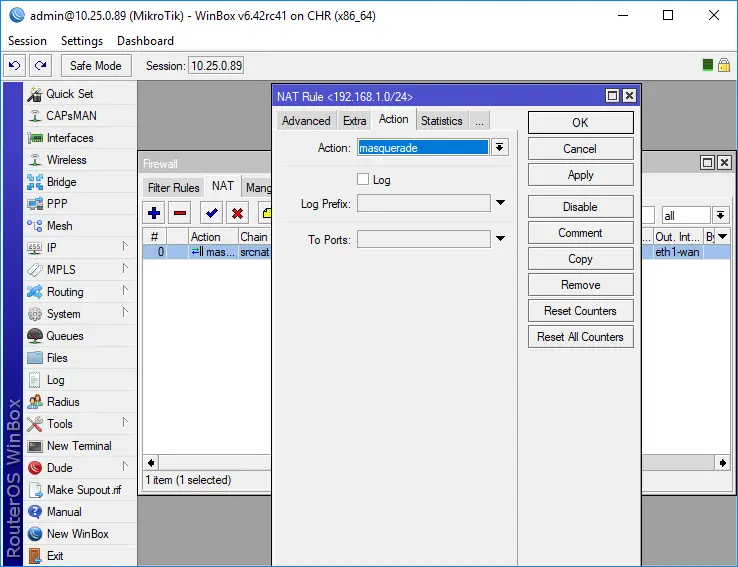Image resolution: width=738 pixels, height=567 pixels.
Task: Open Wireless in the sidebar
Action: click(x=80, y=160)
